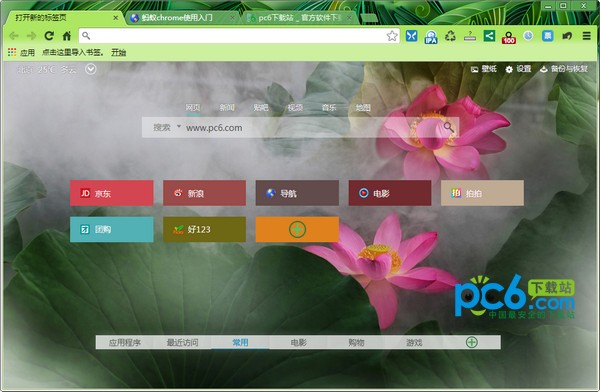
Task: Expand the weather dropdown chevron
Action: tap(91, 69)
